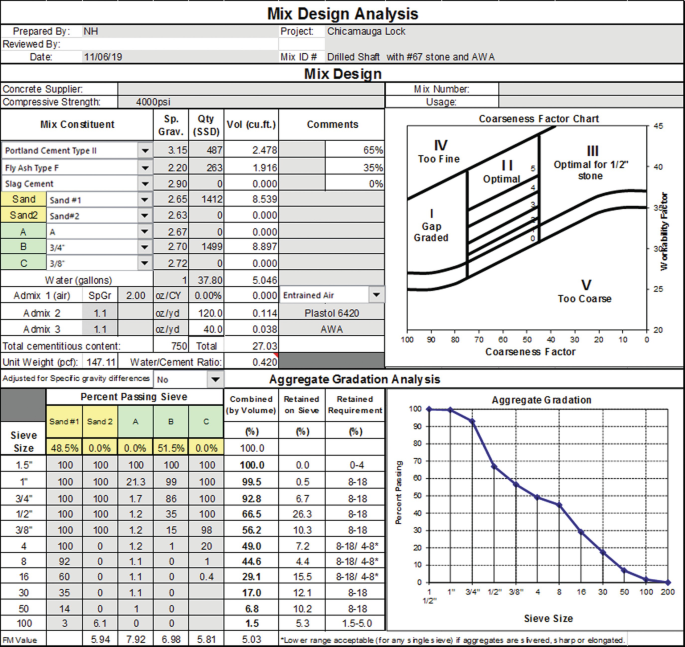Select the 3/4" quantity cell '1499'

(x=206, y=247)
